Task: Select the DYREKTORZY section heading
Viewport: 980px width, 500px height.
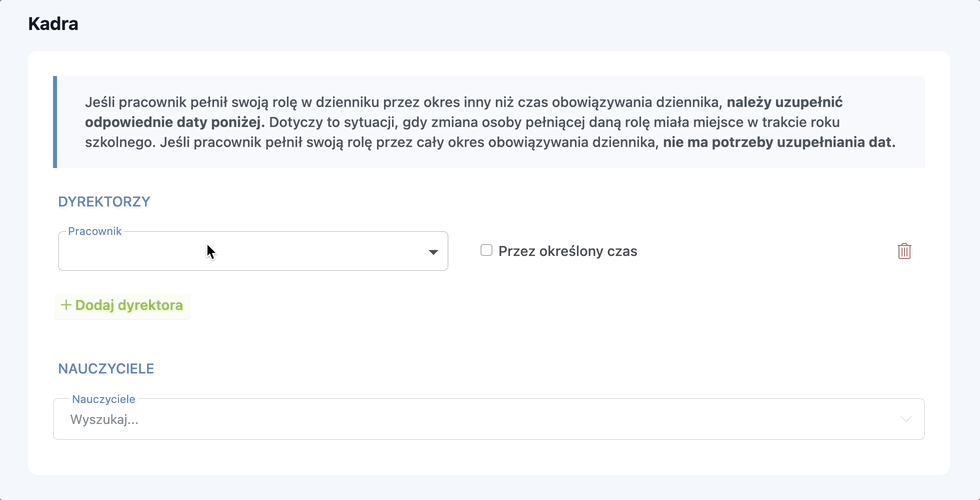Action: pos(104,201)
